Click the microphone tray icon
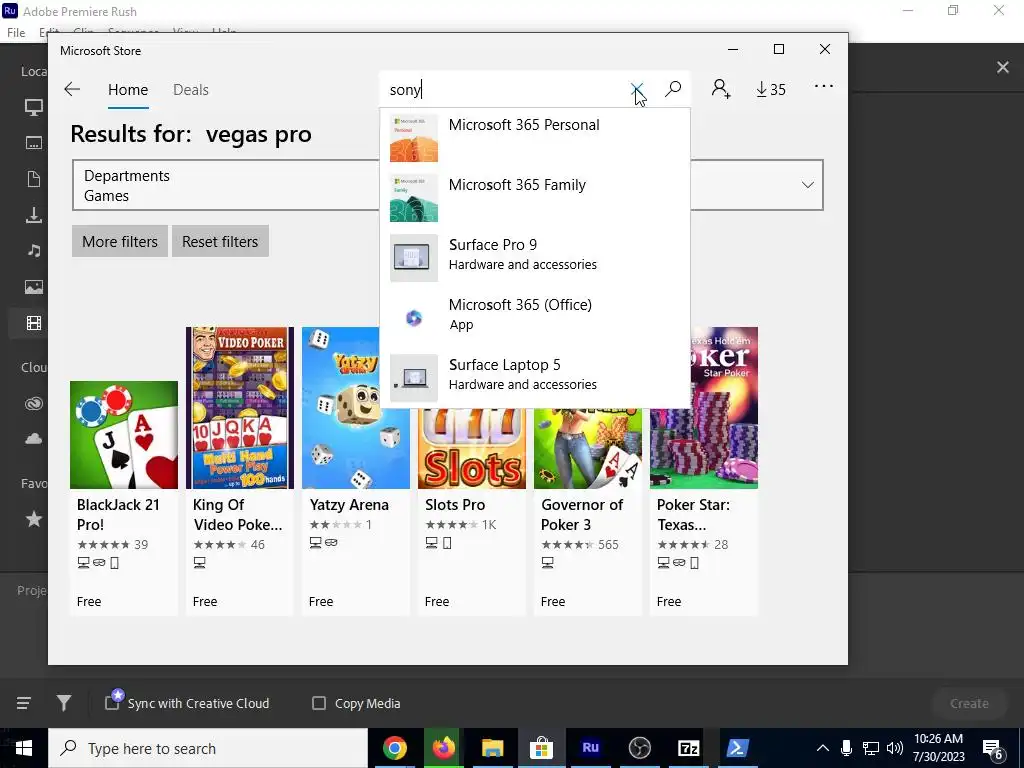This screenshot has height=768, width=1024. point(846,748)
